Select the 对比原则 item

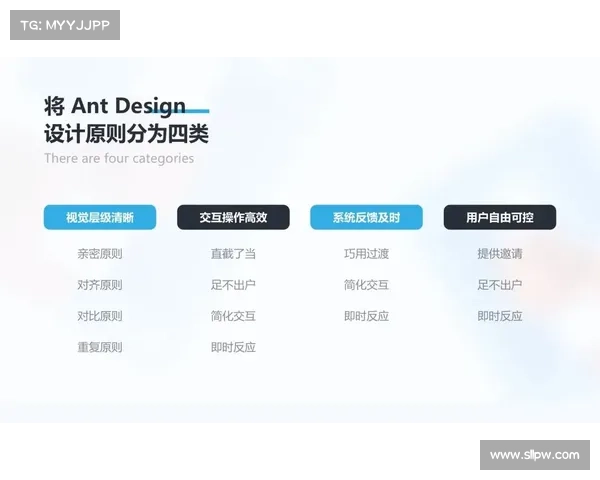click(100, 316)
